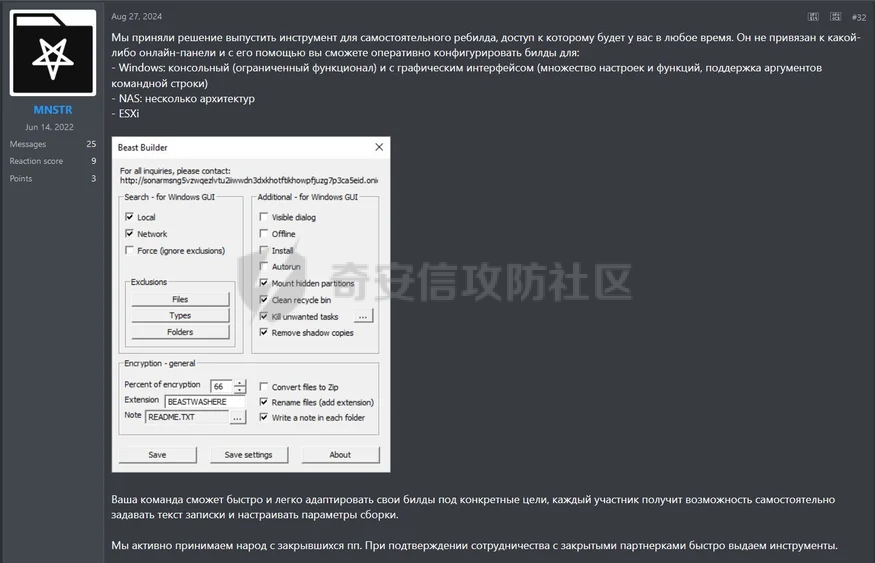Enable the Visible dialog checkbox
Screen dimensions: 875x563
click(264, 217)
